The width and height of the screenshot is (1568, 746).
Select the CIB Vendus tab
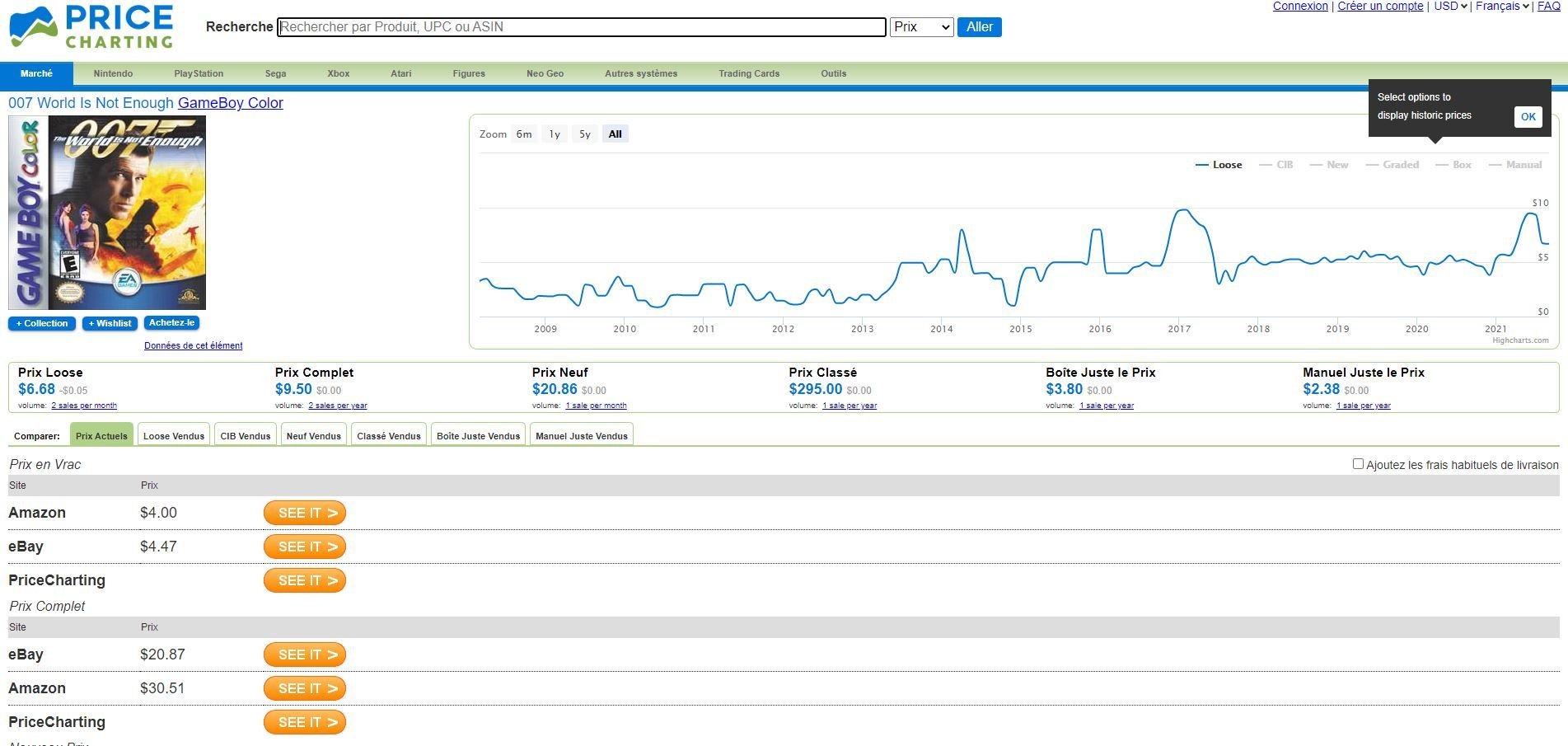(x=246, y=436)
